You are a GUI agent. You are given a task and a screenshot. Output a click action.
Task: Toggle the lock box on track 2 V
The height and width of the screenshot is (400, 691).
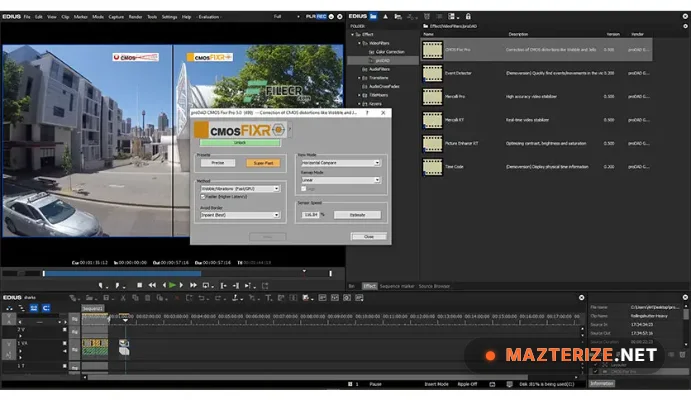click(65, 330)
